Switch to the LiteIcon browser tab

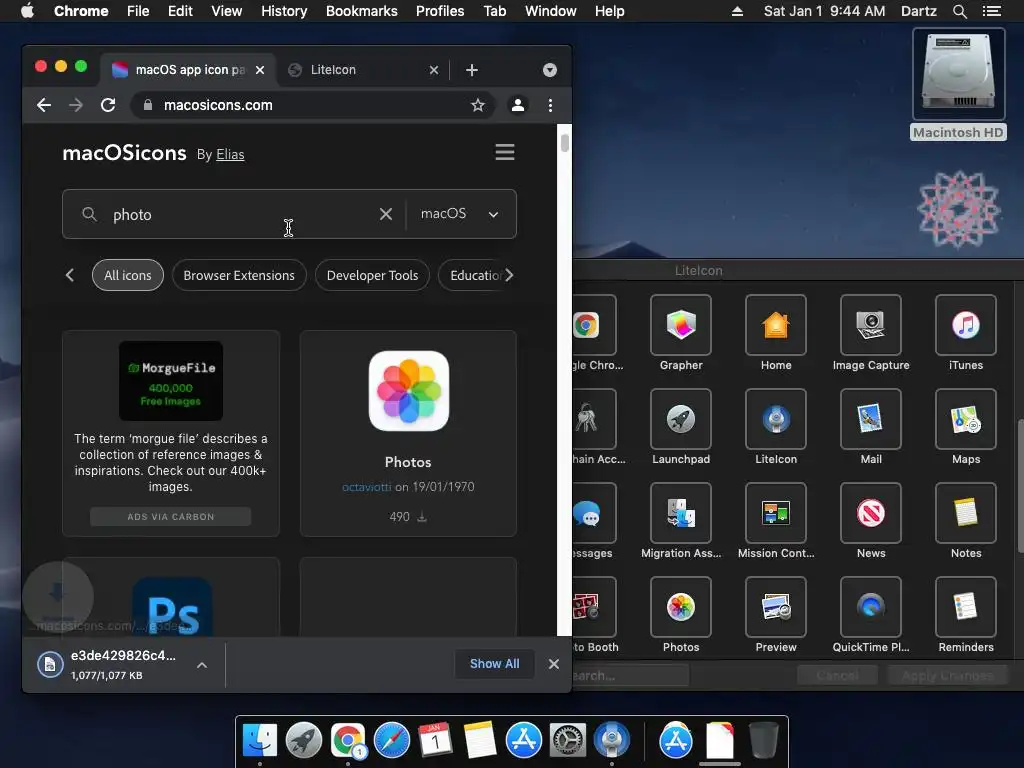coord(364,70)
